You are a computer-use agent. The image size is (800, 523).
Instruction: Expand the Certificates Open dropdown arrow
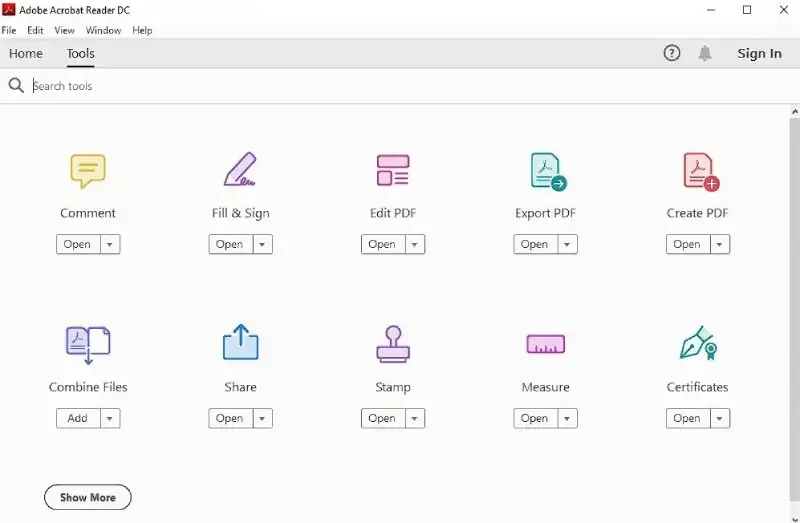point(720,419)
